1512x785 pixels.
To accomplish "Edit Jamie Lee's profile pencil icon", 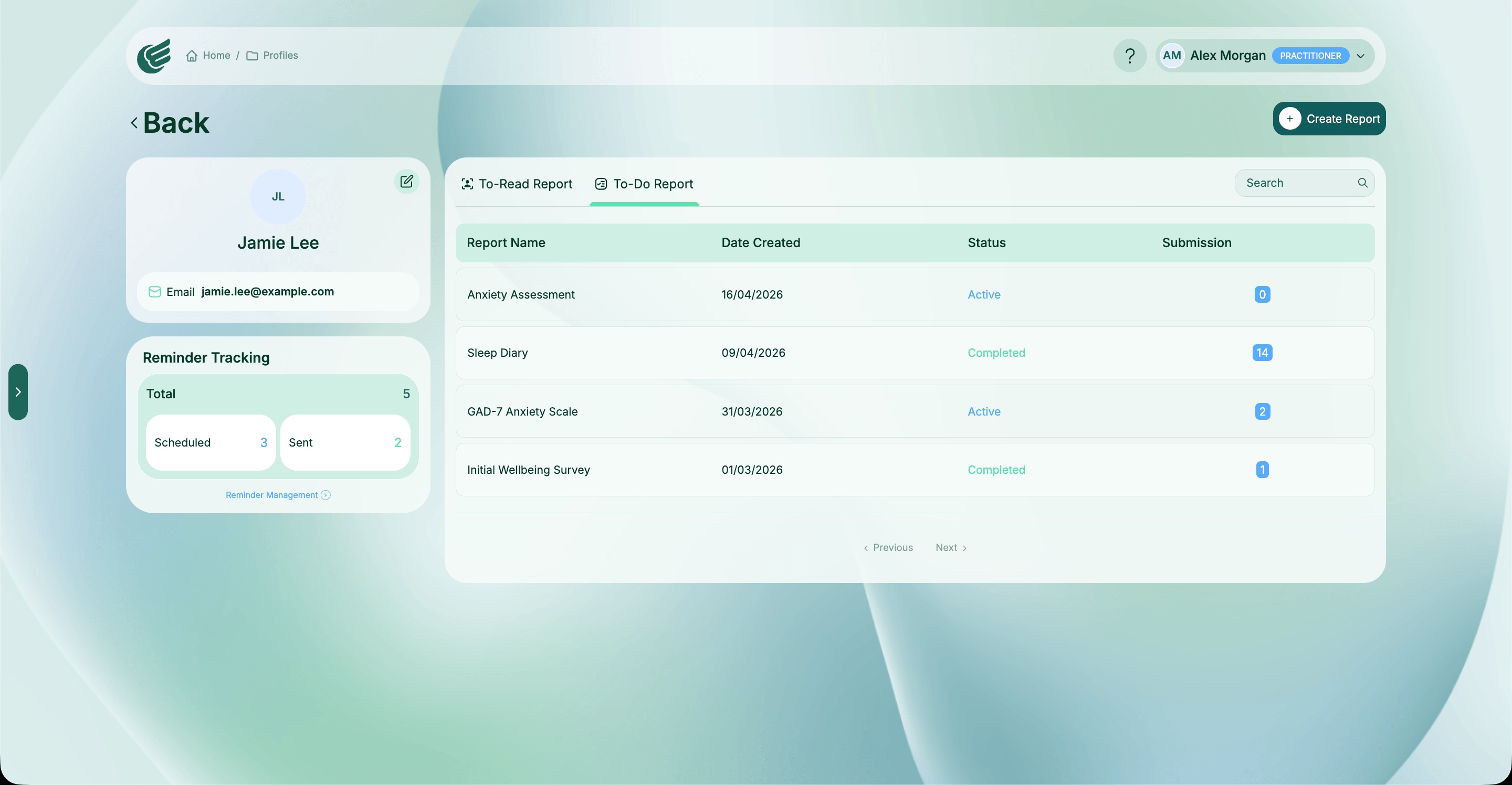I will pyautogui.click(x=406, y=181).
